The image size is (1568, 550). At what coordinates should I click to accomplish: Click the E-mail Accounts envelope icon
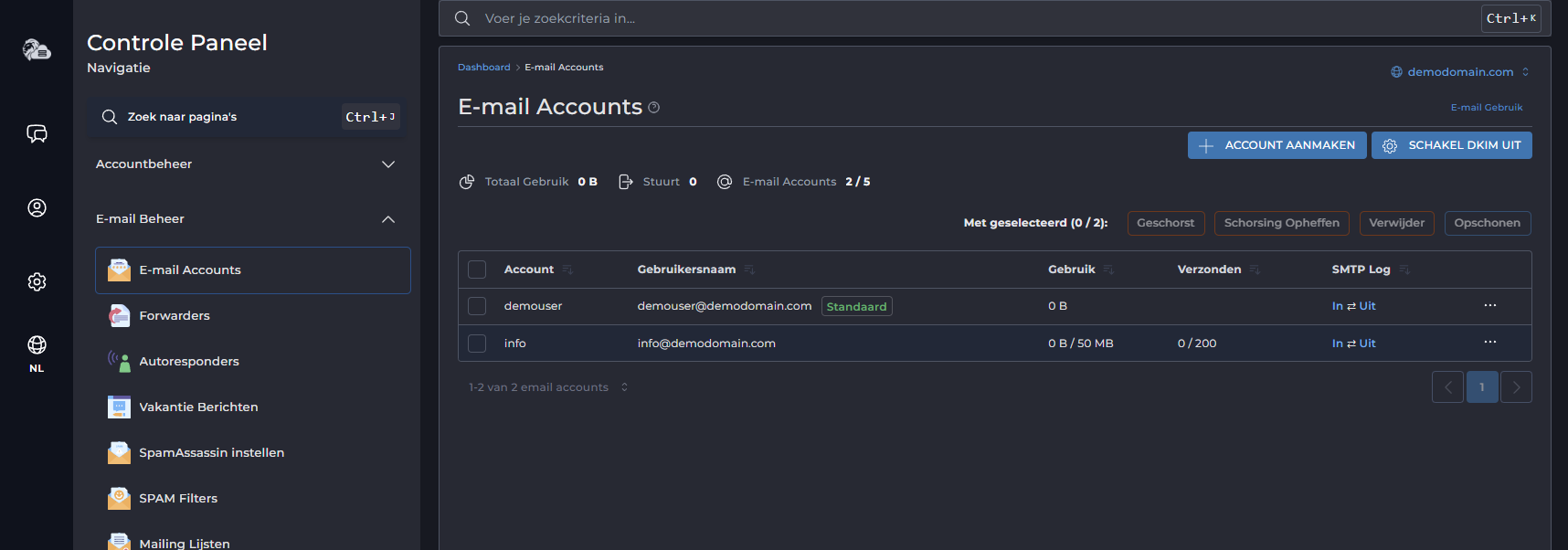tap(119, 270)
